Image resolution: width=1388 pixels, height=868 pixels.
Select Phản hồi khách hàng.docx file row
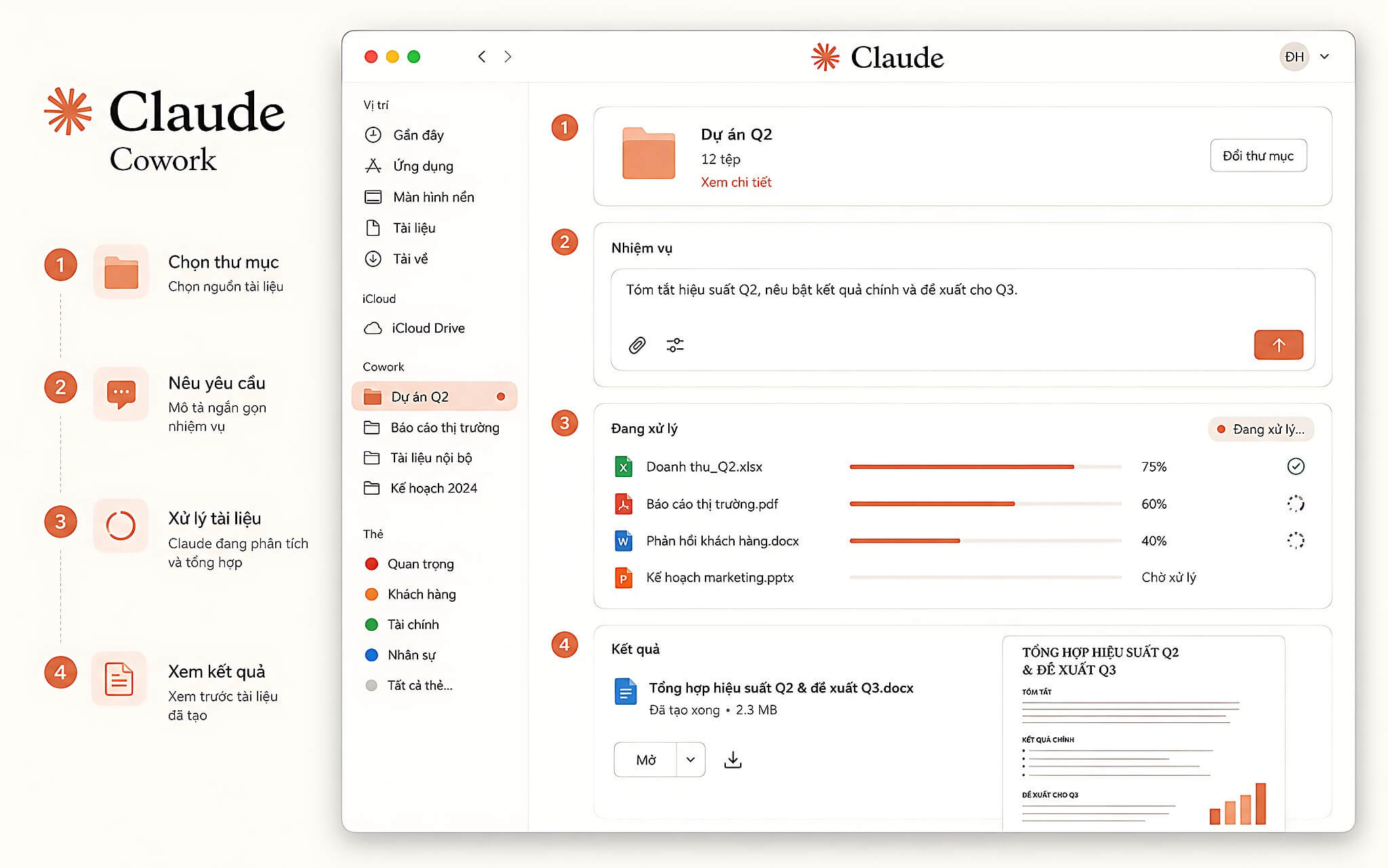pyautogui.click(x=960, y=541)
